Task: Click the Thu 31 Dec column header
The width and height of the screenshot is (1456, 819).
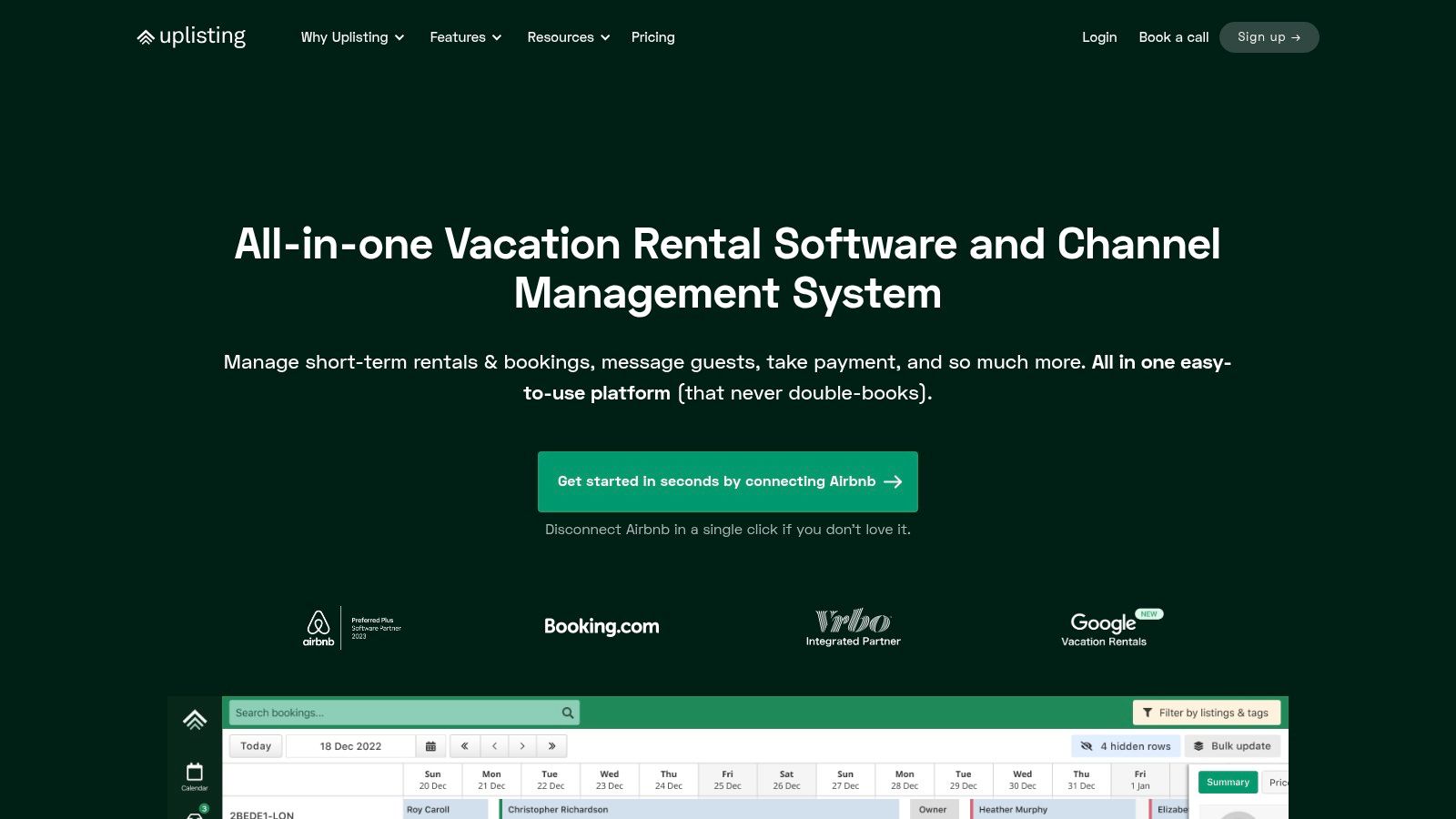Action: [x=1081, y=780]
